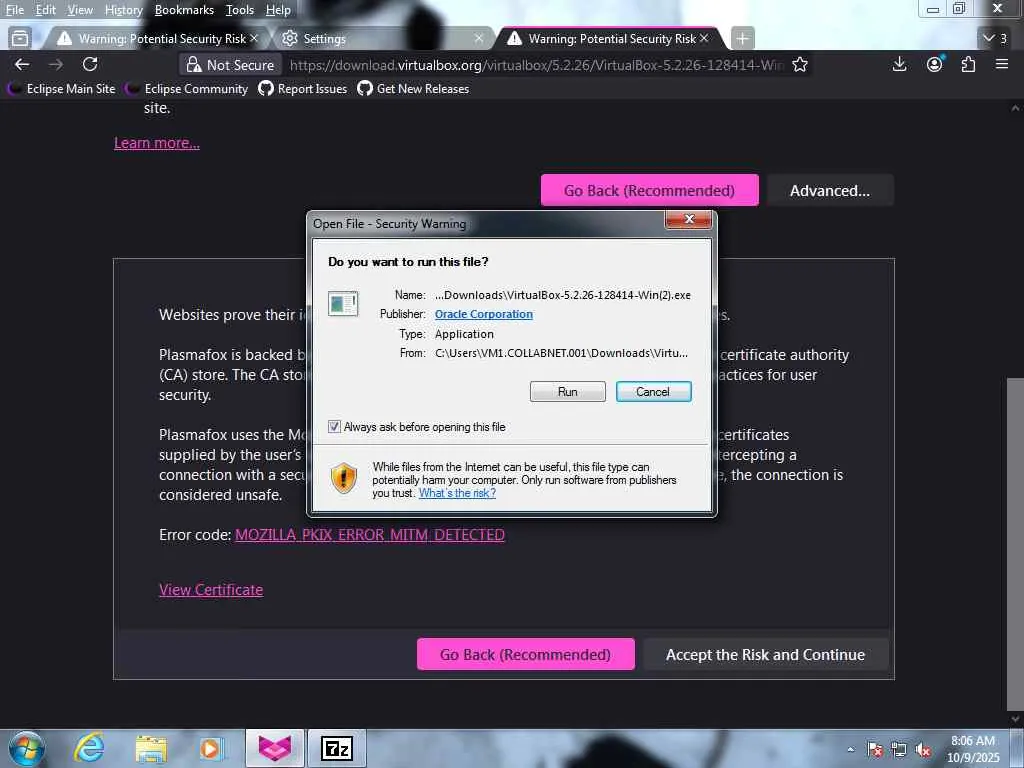This screenshot has width=1024, height=768.
Task: Open the History menu
Action: pos(123,10)
